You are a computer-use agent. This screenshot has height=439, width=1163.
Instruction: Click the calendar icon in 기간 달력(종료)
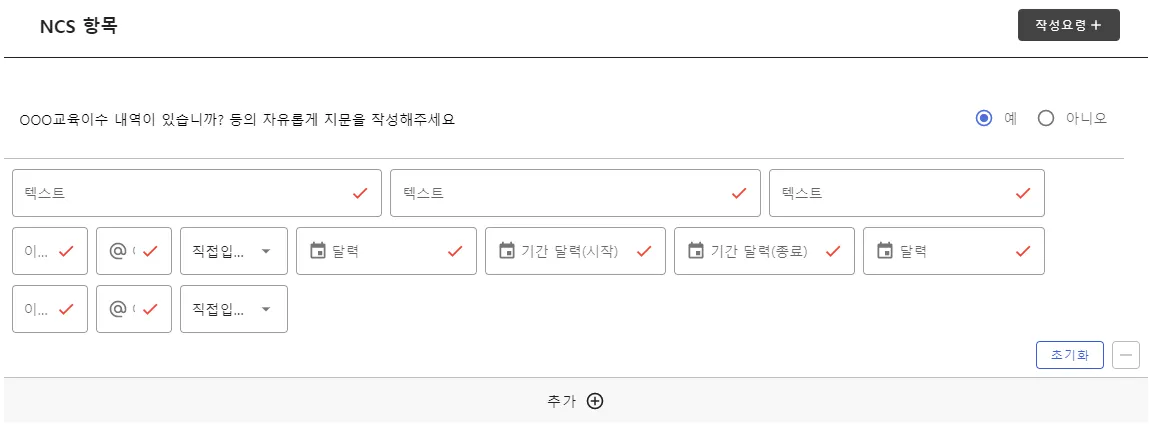(696, 251)
